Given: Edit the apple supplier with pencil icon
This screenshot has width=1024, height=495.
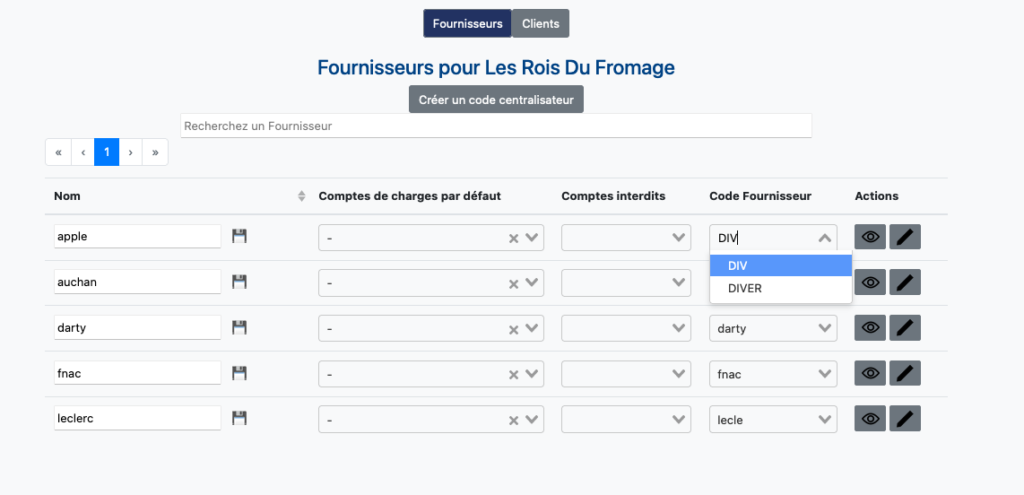Looking at the screenshot, I should (x=905, y=237).
